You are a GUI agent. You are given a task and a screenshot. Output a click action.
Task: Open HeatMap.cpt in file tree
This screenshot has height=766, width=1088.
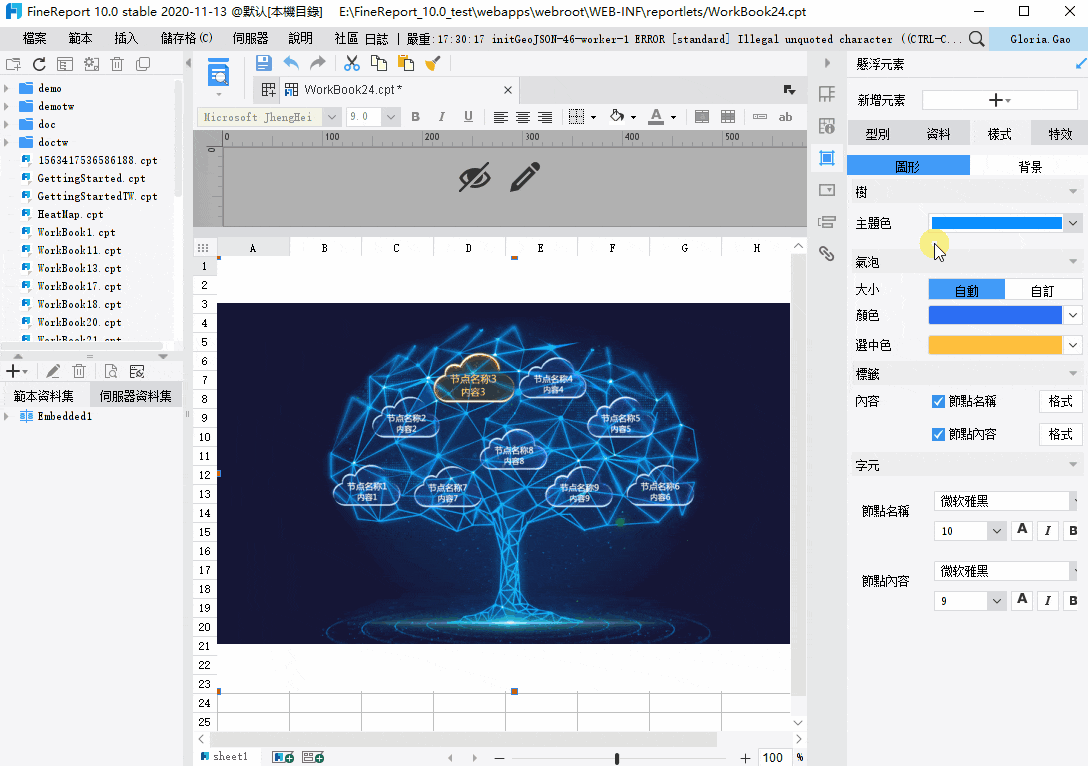70,214
